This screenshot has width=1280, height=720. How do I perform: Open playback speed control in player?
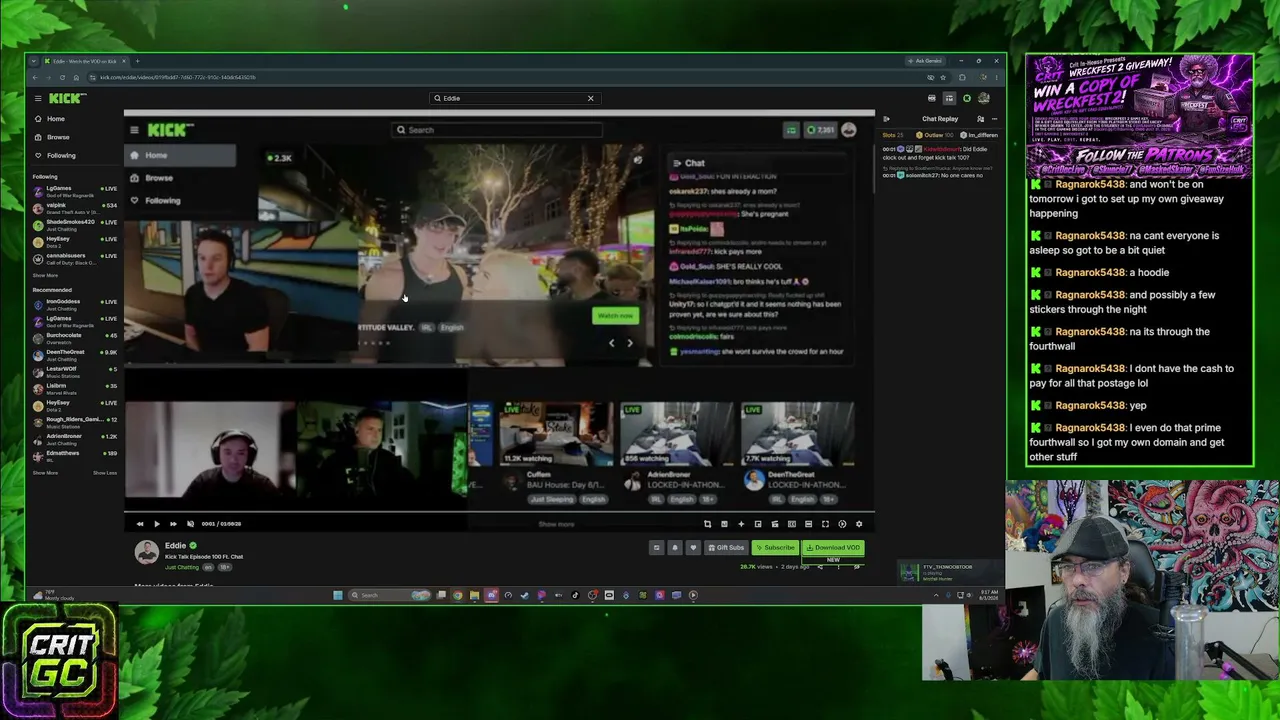click(x=842, y=524)
